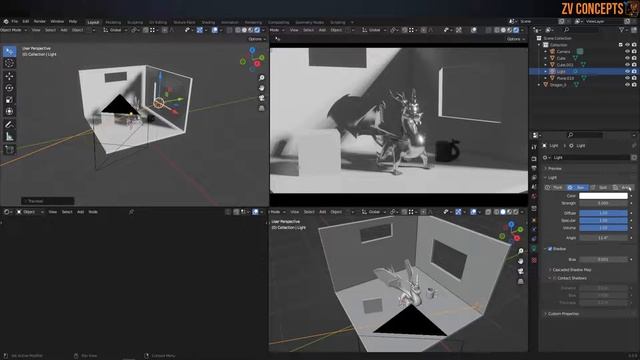This screenshot has height=360, width=640.
Task: Open the Render properties tab icon
Action: pyautogui.click(x=534, y=159)
